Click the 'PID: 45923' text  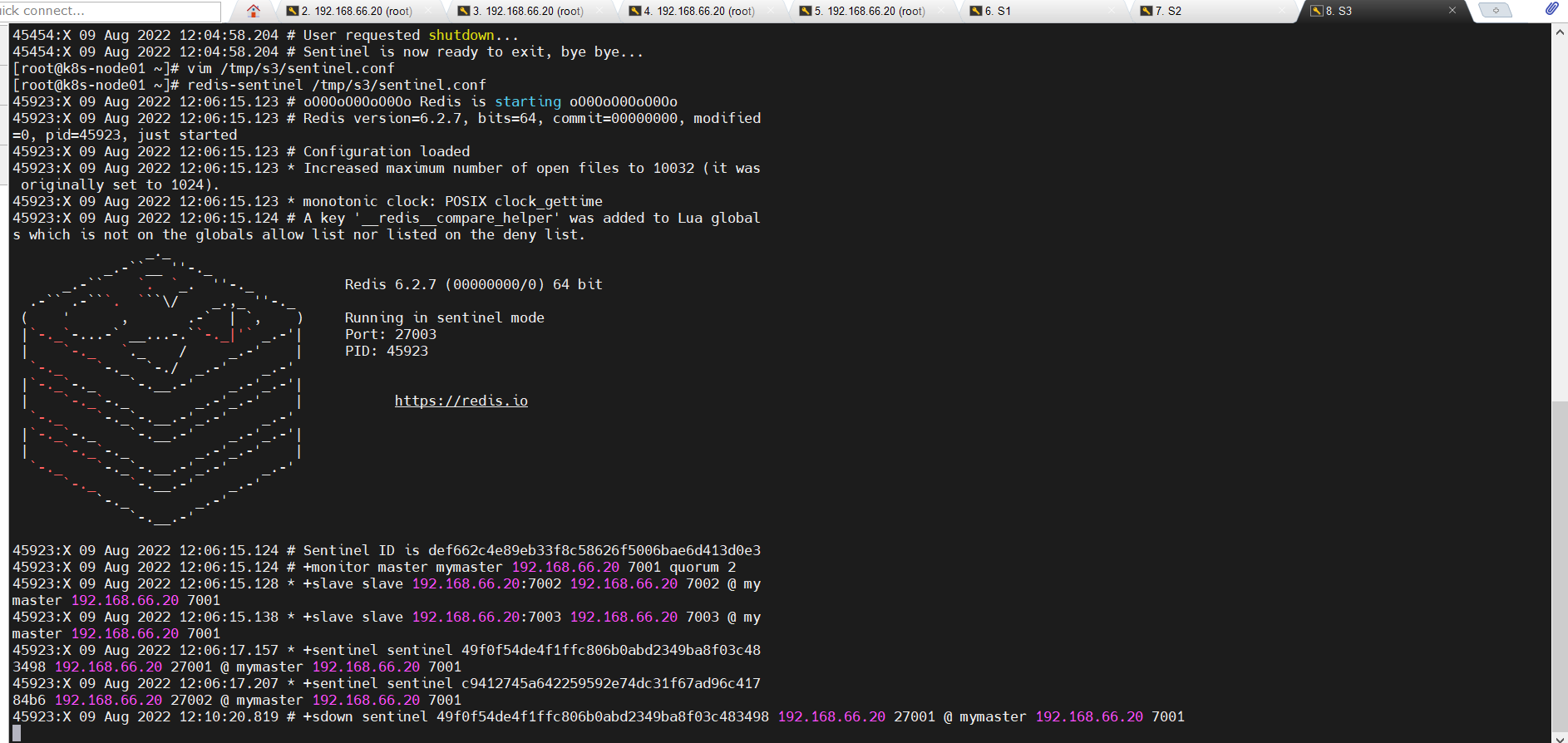click(387, 351)
